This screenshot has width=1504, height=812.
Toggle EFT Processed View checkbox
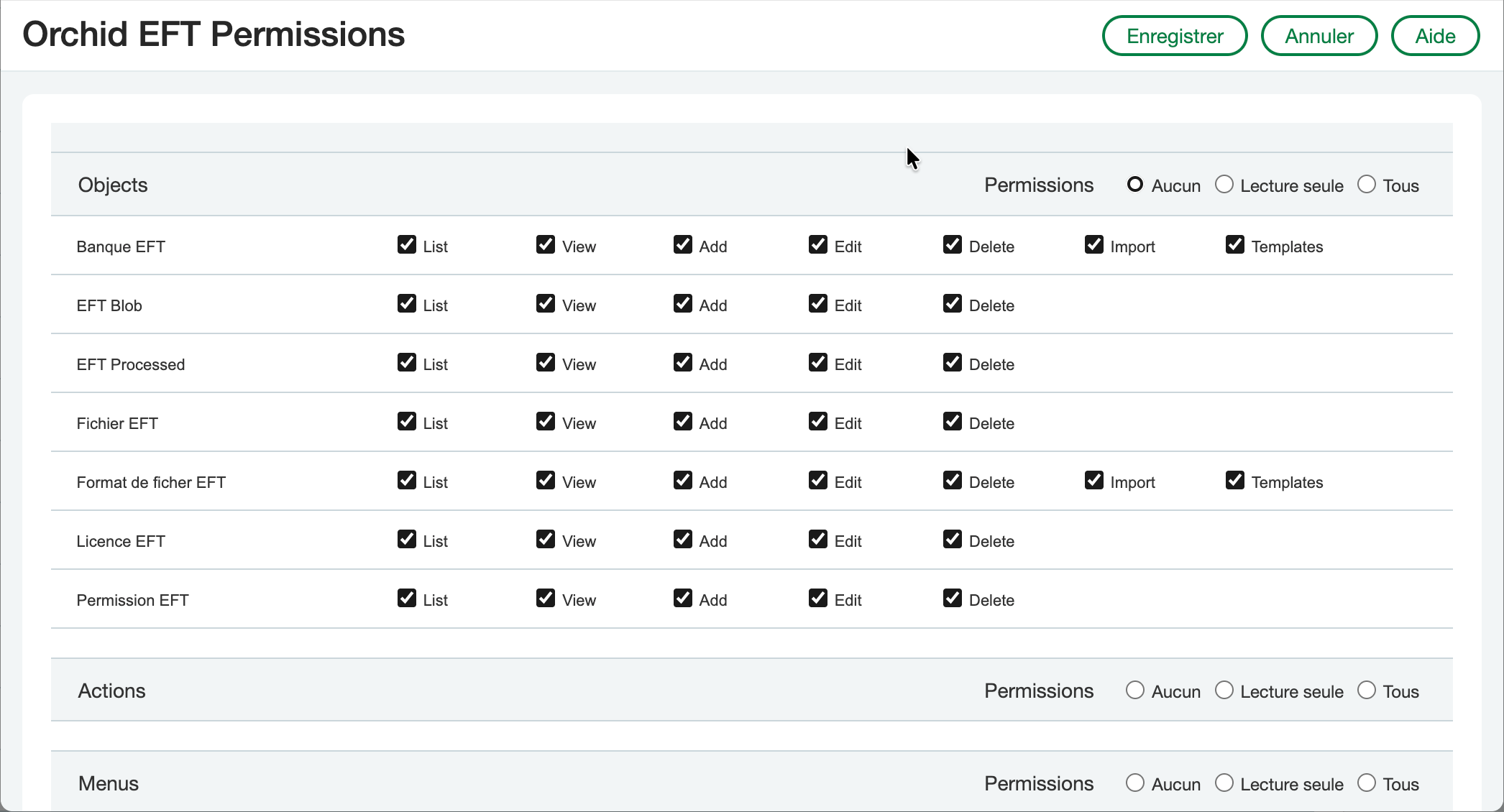point(545,363)
